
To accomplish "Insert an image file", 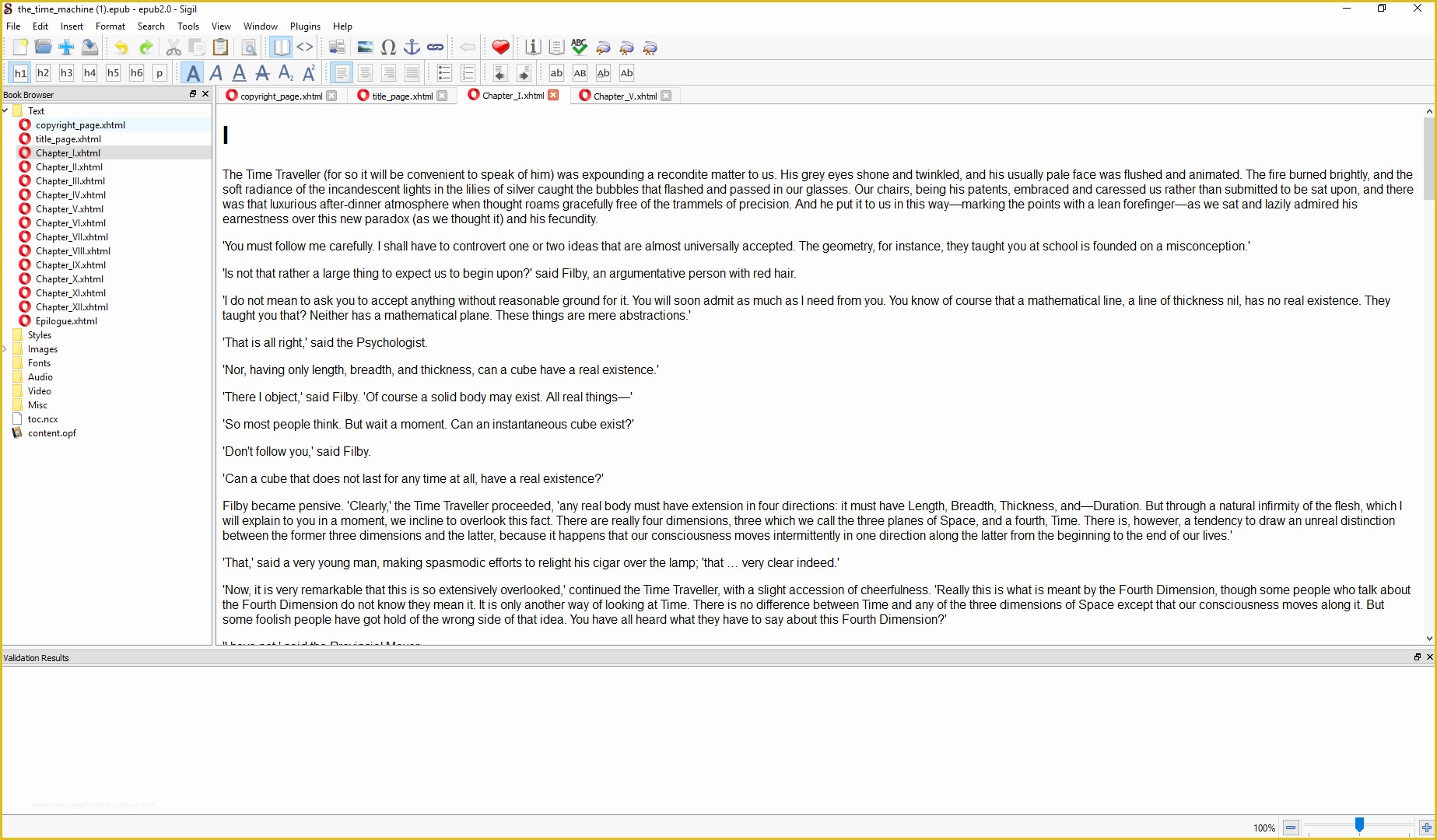I will click(365, 47).
